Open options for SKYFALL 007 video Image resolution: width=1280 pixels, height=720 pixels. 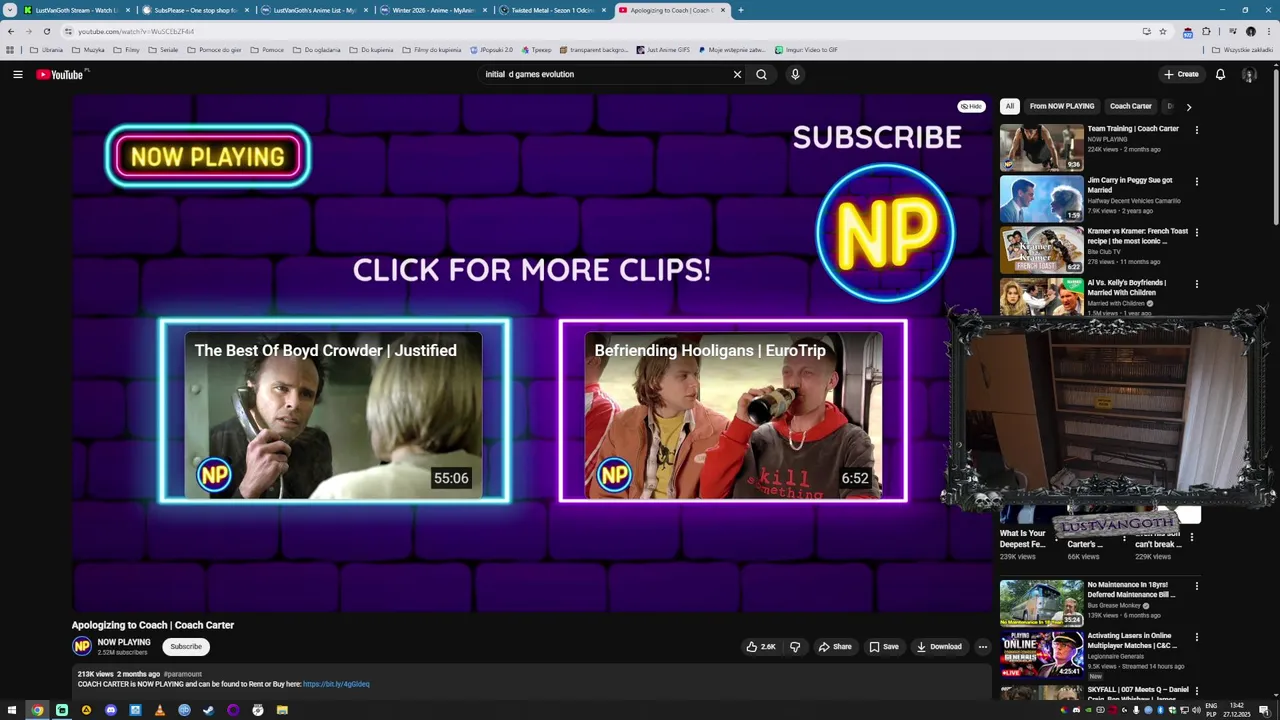(x=1196, y=690)
